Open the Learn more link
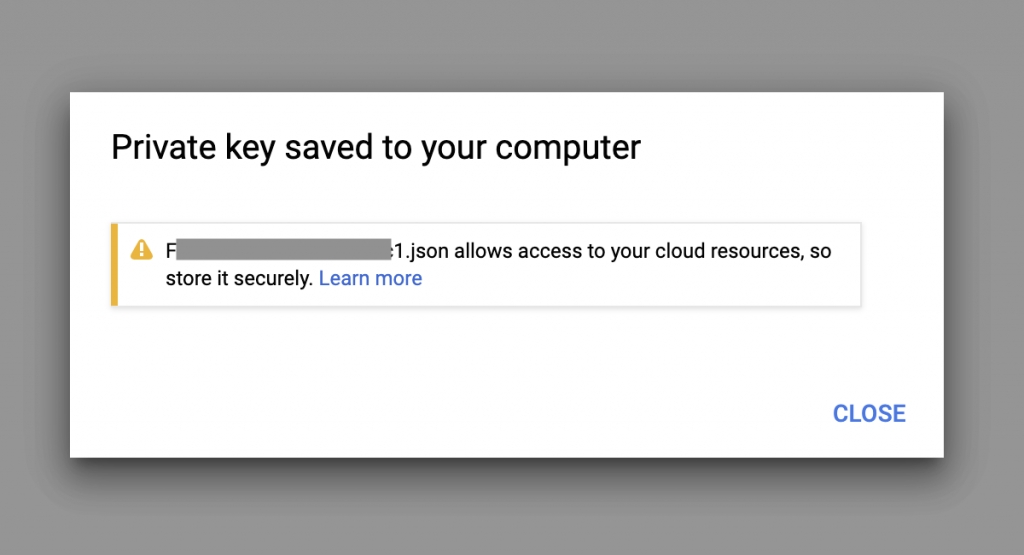Screen dimensions: 1024x555 click(370, 278)
